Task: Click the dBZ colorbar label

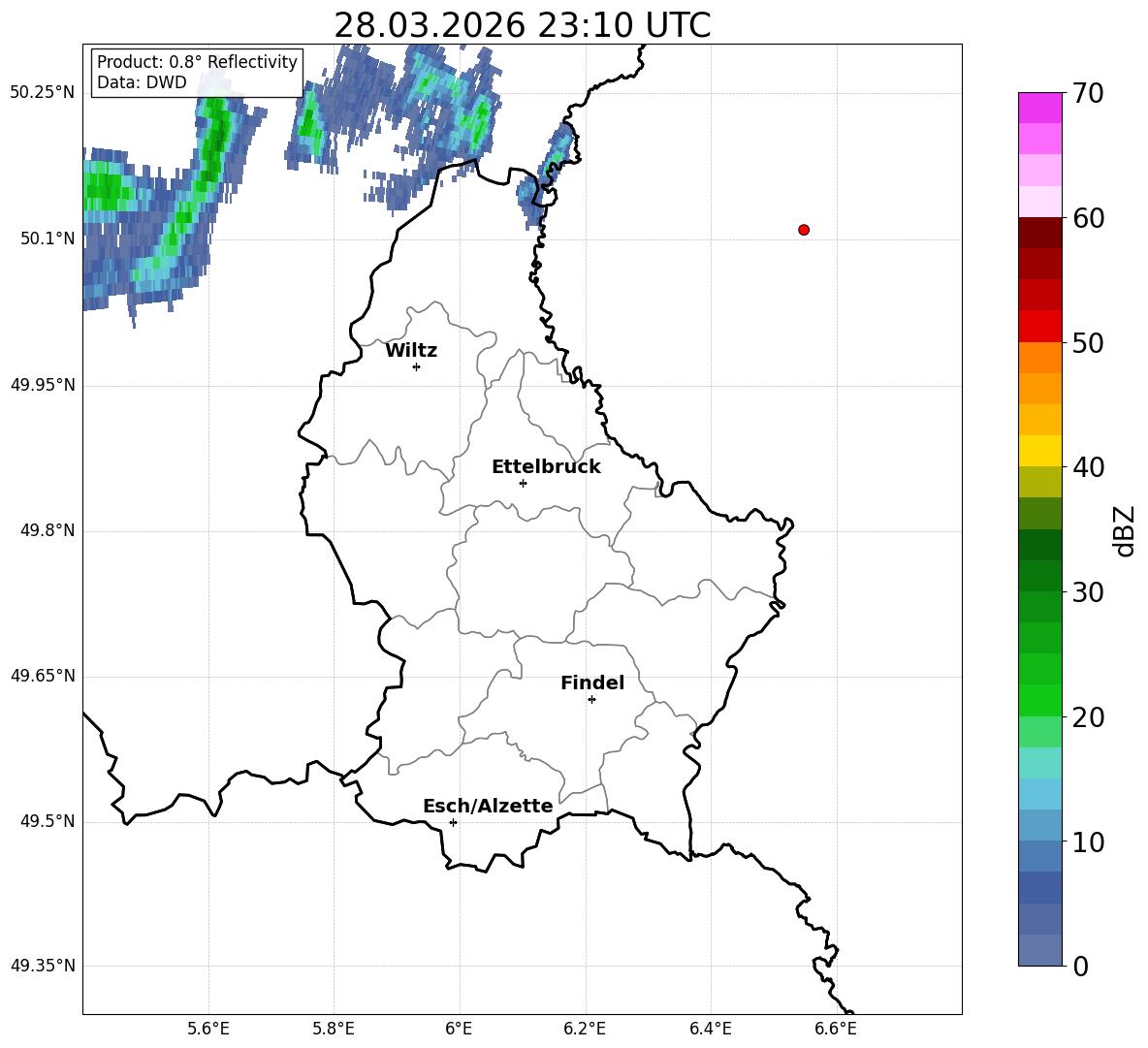Action: tap(1125, 530)
